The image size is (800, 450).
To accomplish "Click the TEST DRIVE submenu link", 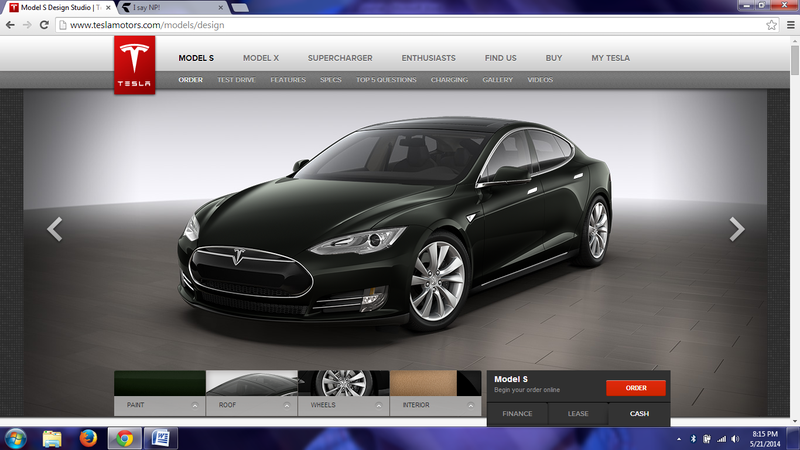I will [x=236, y=80].
